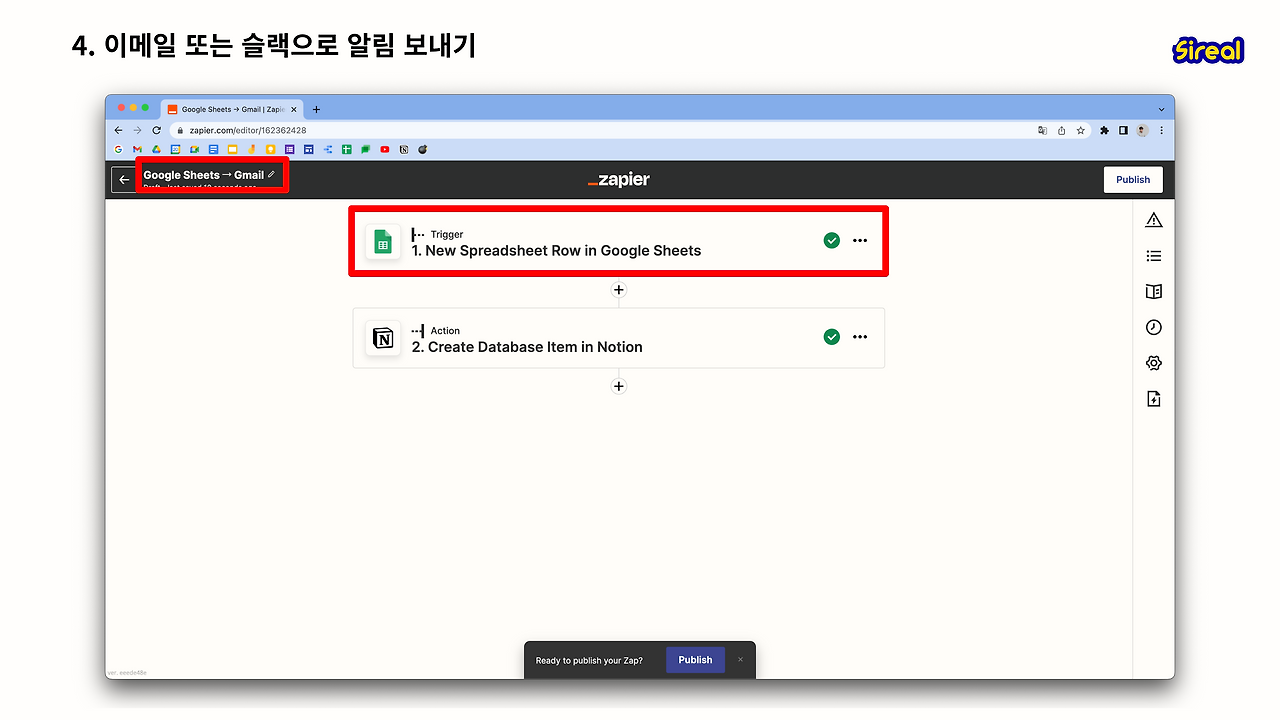View site info via lock icon
The image size is (1280, 720).
[181, 130]
